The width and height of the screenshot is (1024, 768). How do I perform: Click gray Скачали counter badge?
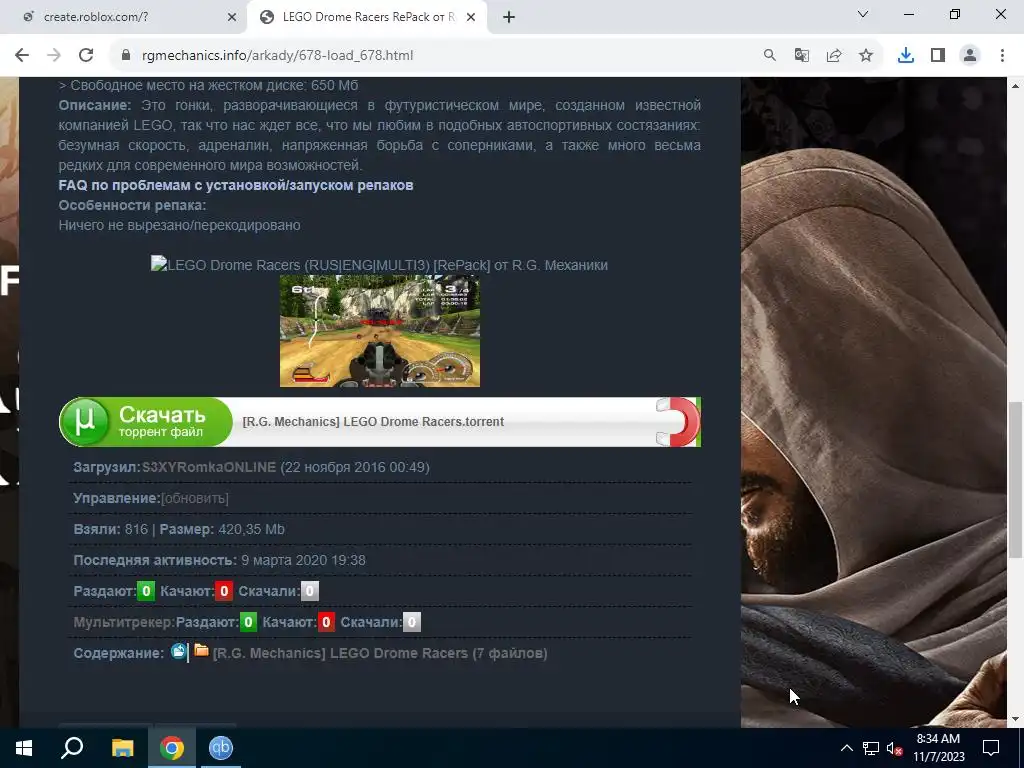point(310,592)
